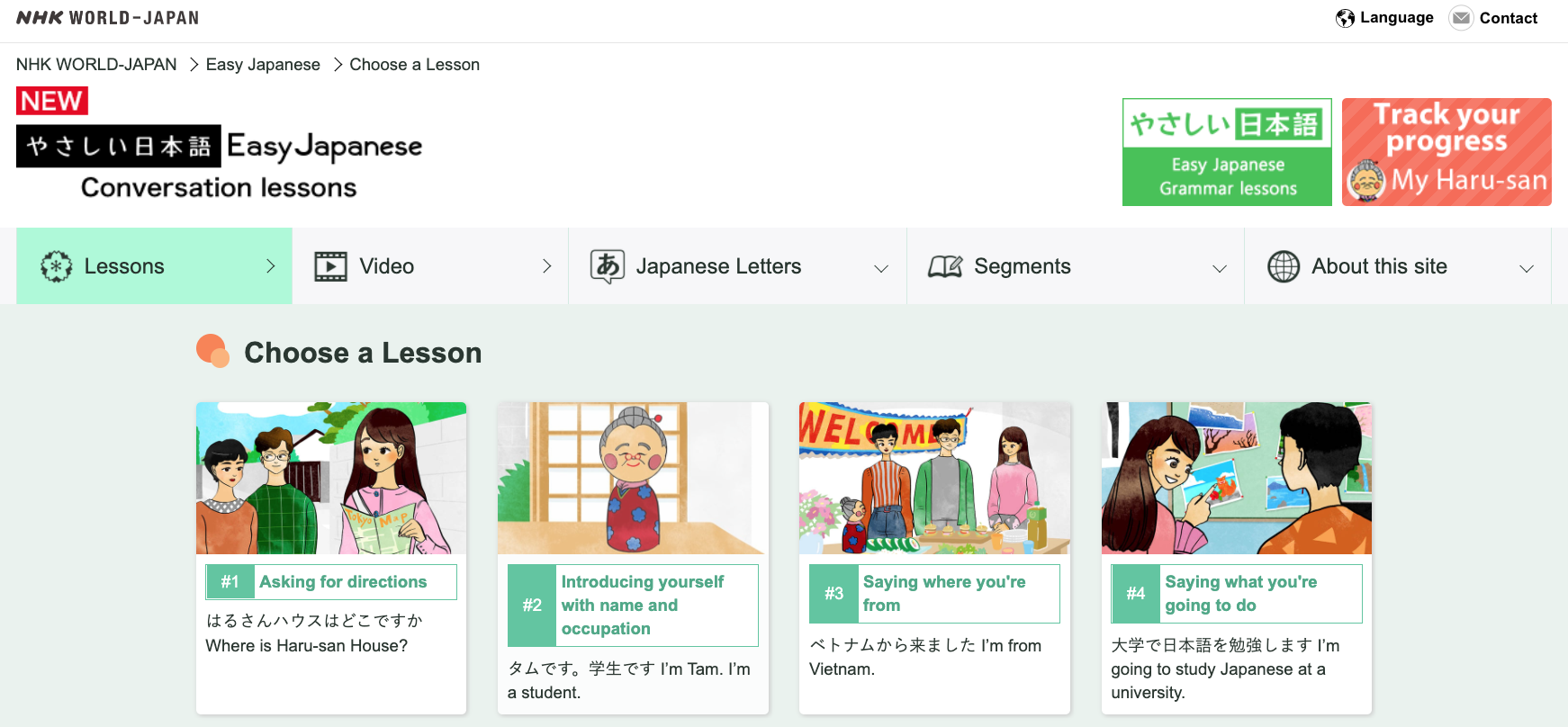1568x727 pixels.
Task: Open the Lessons tab
Action: tap(154, 265)
